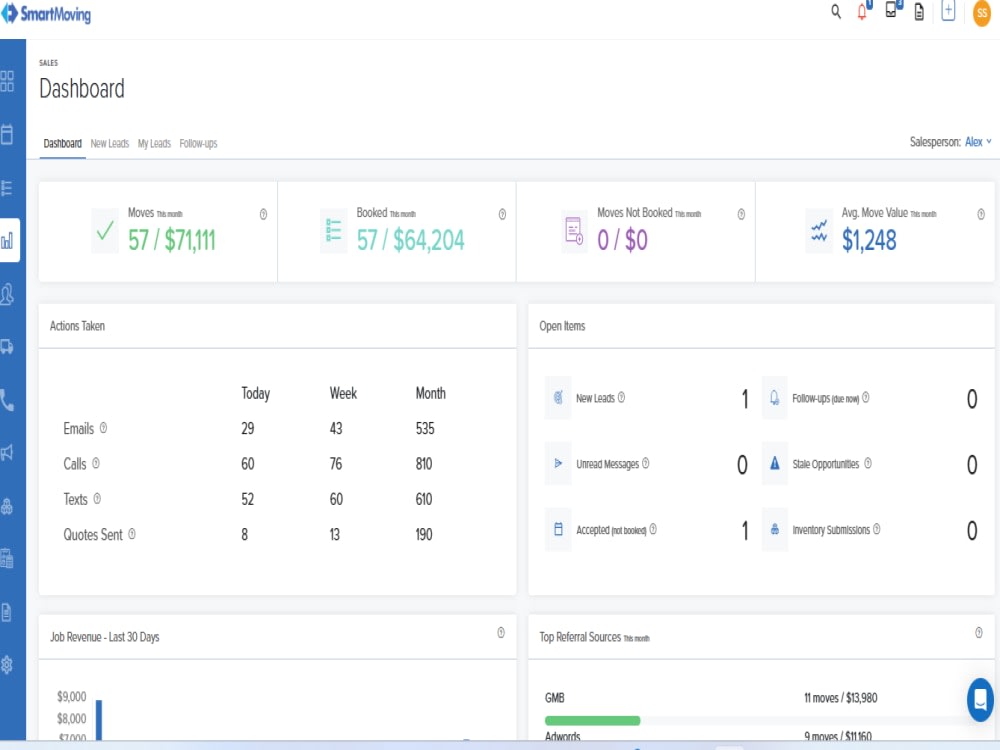Open the megaphone marketing icon in sidebar

[7, 453]
